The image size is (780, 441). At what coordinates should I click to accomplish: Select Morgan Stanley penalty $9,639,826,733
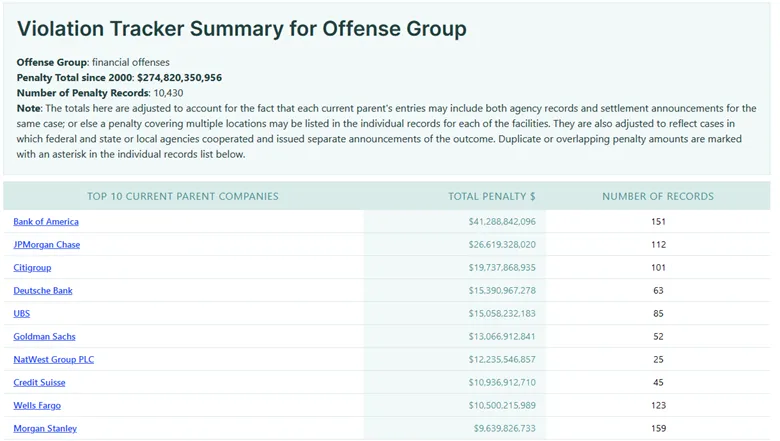click(x=504, y=428)
